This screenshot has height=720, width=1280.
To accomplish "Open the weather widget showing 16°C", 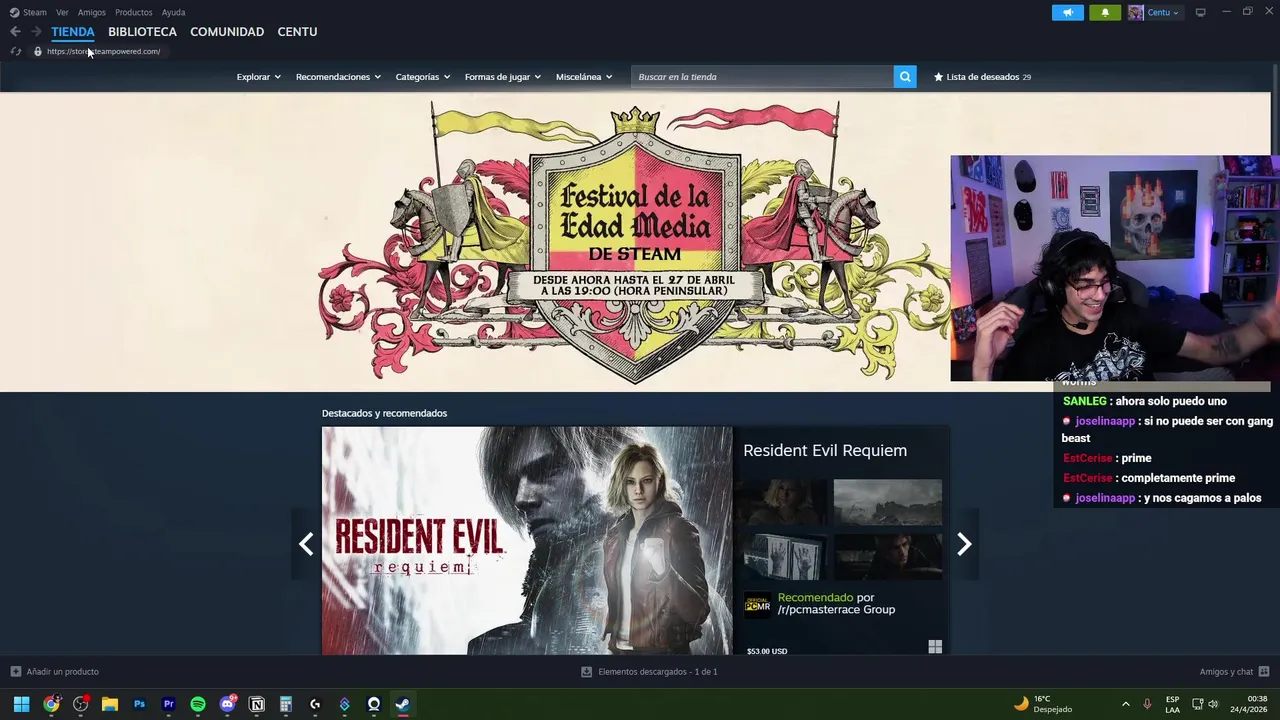I will point(1042,704).
